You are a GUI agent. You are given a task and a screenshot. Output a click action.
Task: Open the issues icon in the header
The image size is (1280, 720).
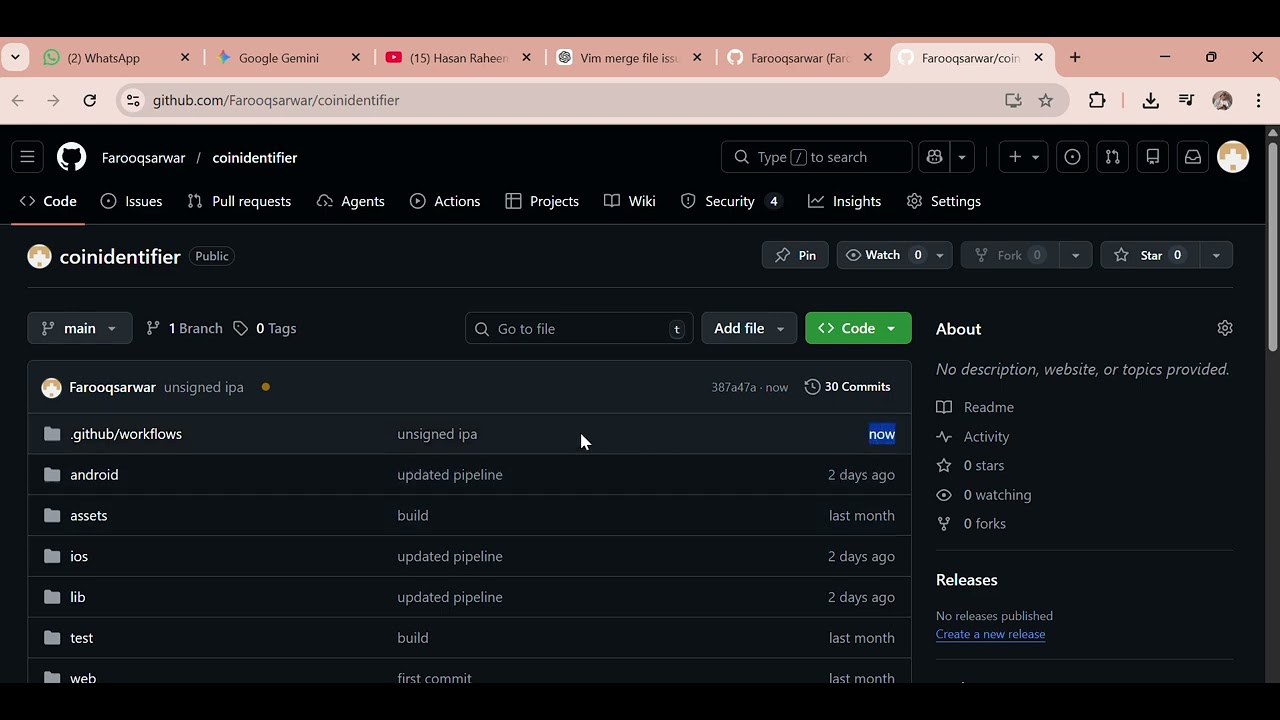coord(1072,157)
